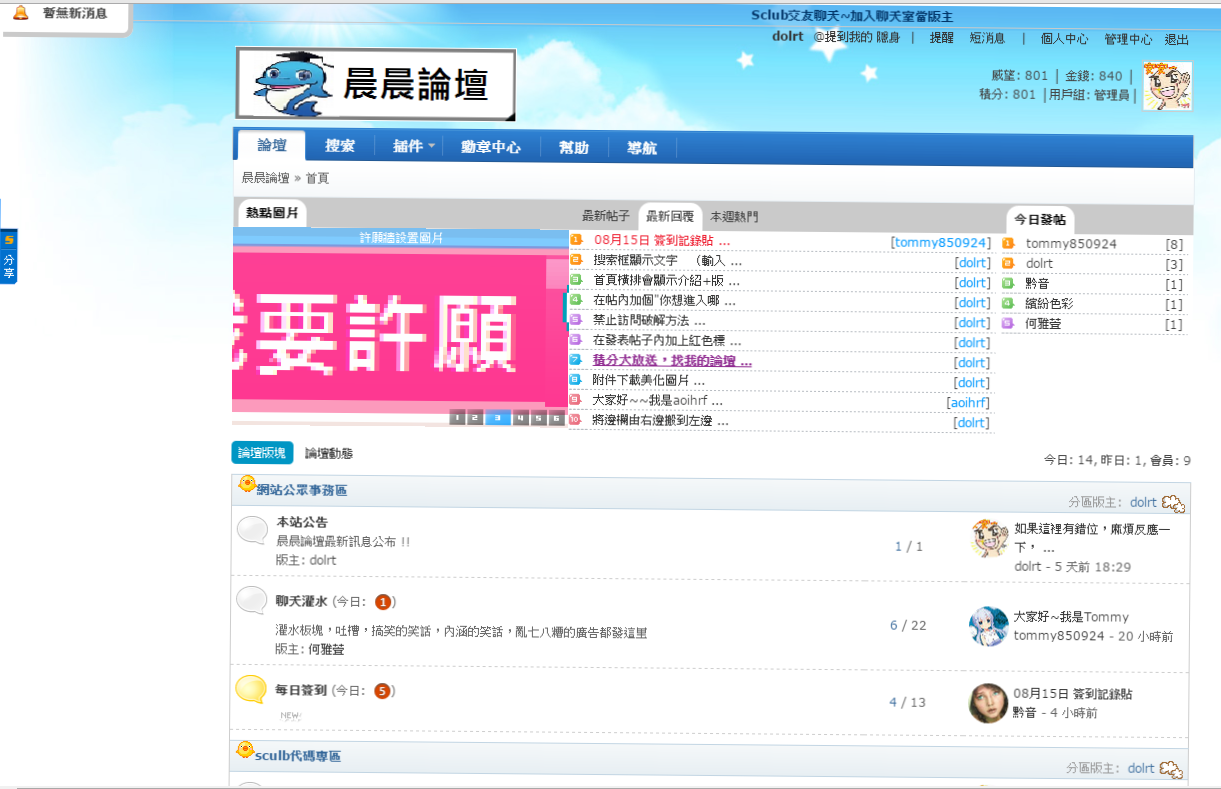Open the 08月15日 簽到記錄貼 post link
The width and height of the screenshot is (1221, 789).
[x=661, y=241]
